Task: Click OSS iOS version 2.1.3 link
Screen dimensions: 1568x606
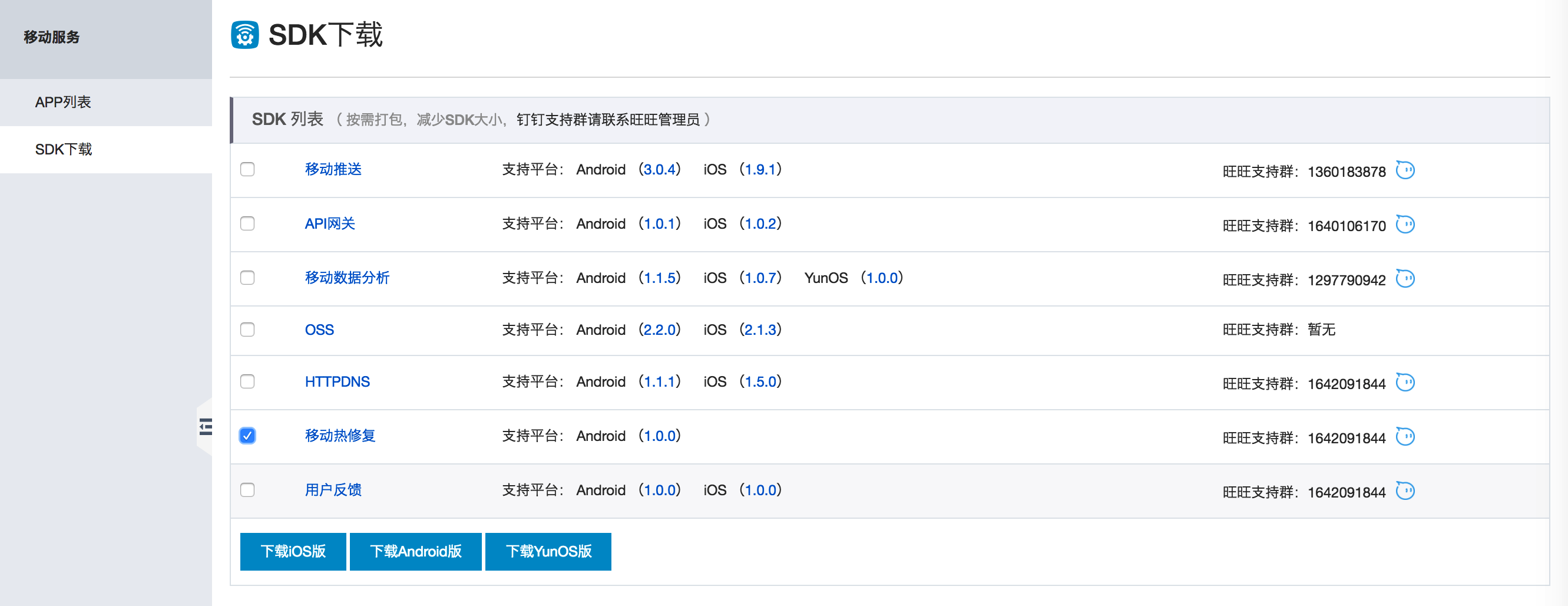Action: [x=760, y=330]
